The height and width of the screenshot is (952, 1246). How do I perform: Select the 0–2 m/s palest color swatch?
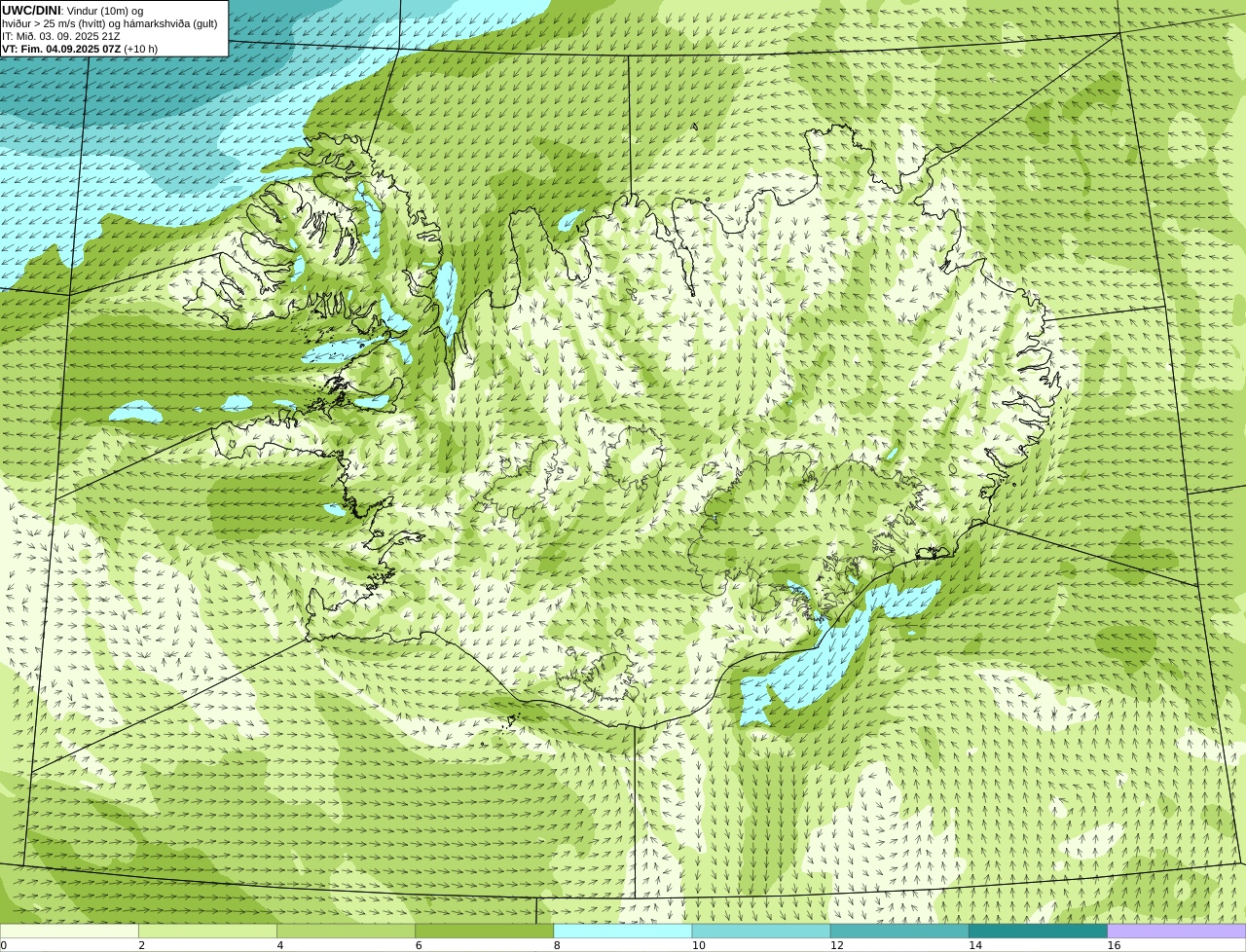[x=69, y=931]
